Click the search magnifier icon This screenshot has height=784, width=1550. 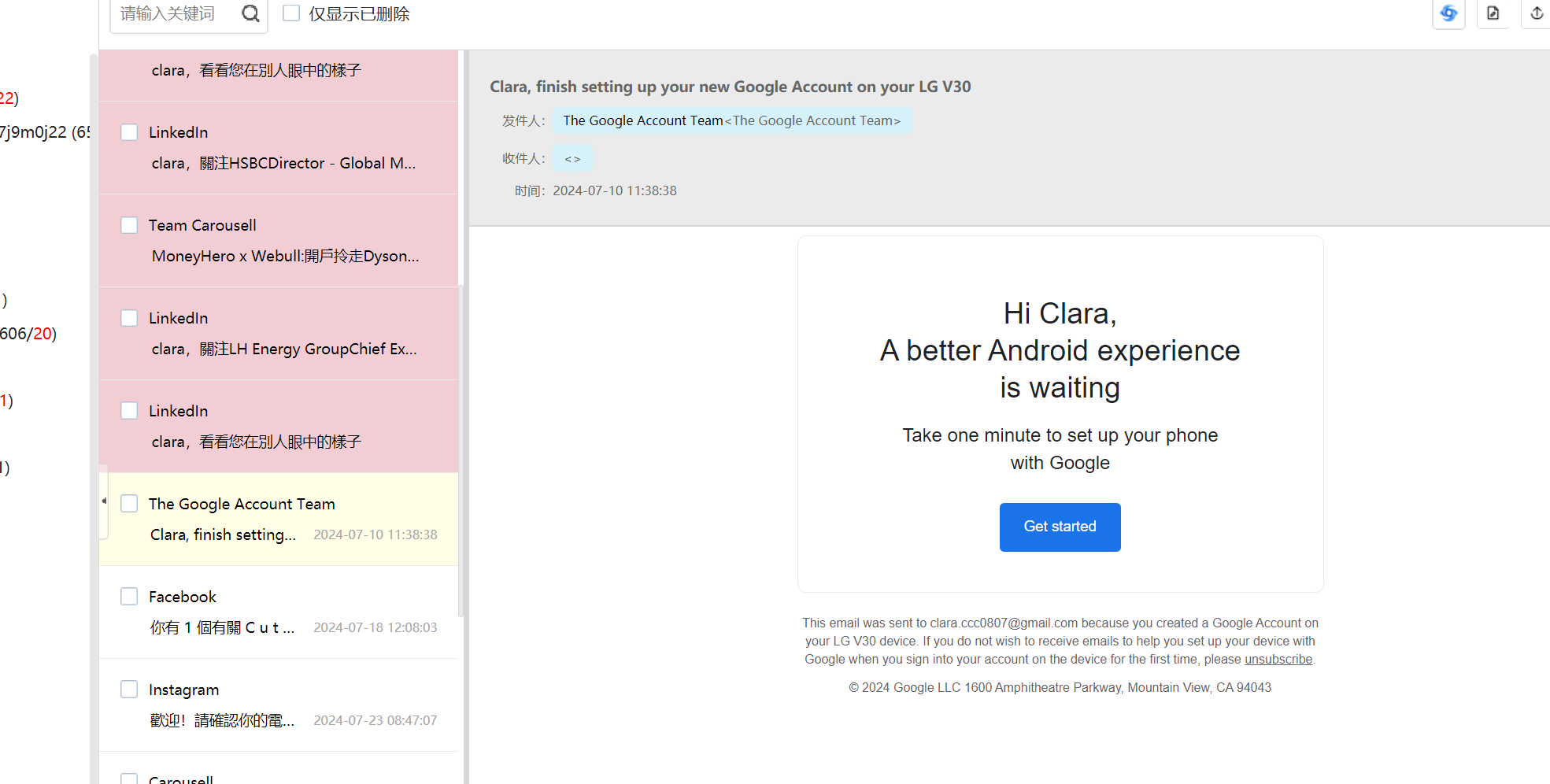pos(250,13)
